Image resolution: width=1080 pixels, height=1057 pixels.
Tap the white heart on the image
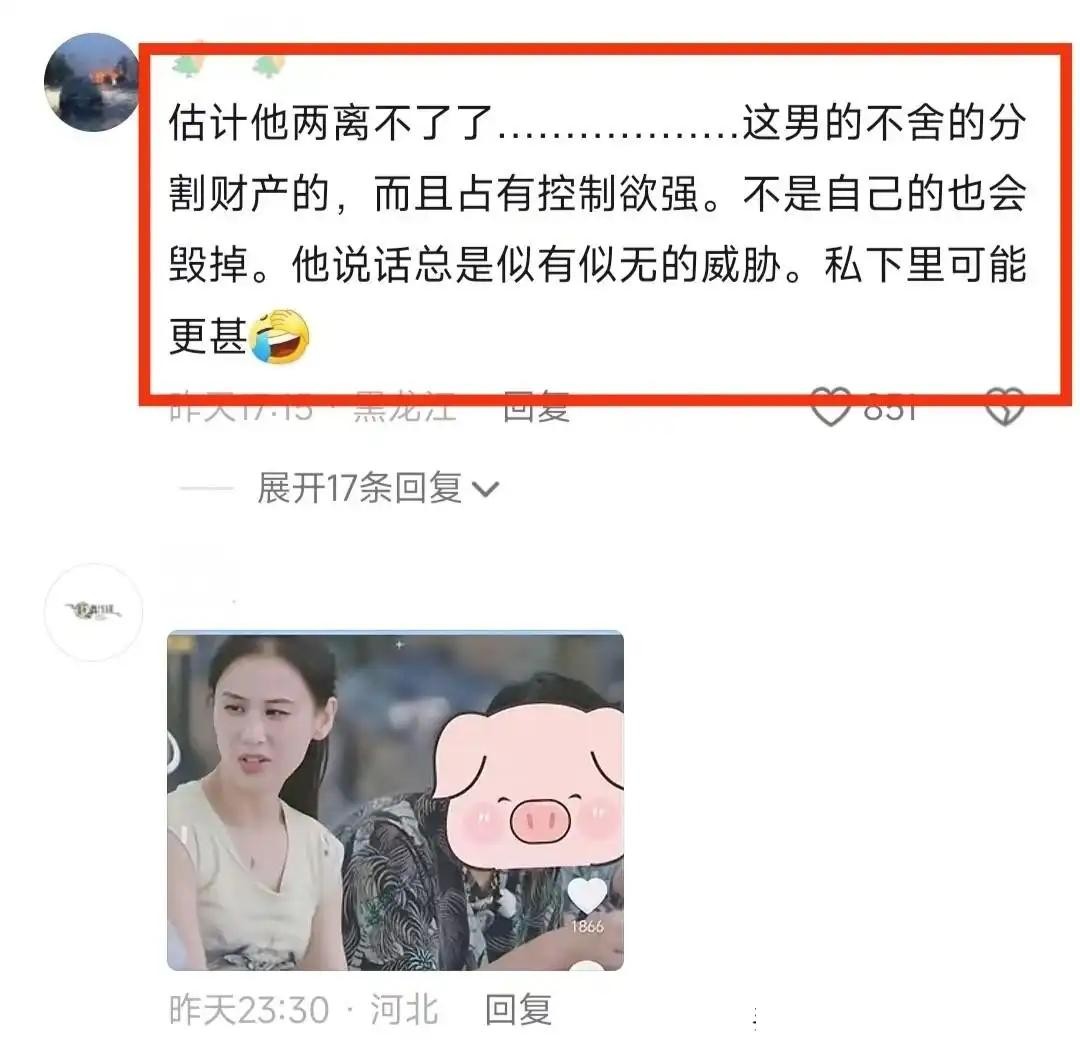click(587, 895)
